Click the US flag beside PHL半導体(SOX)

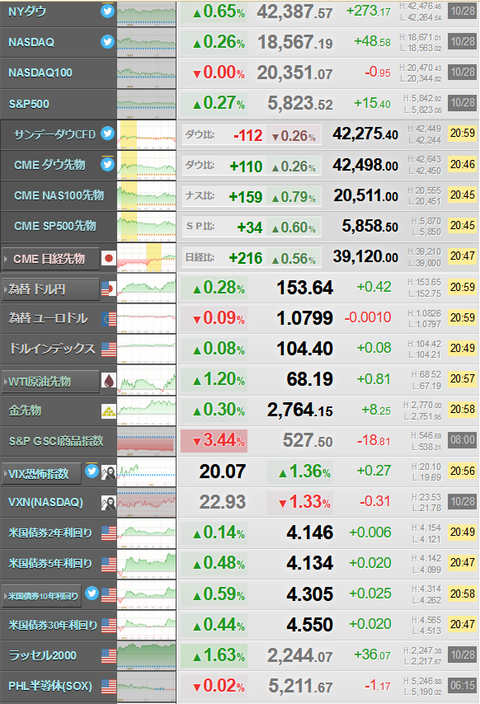(x=108, y=686)
